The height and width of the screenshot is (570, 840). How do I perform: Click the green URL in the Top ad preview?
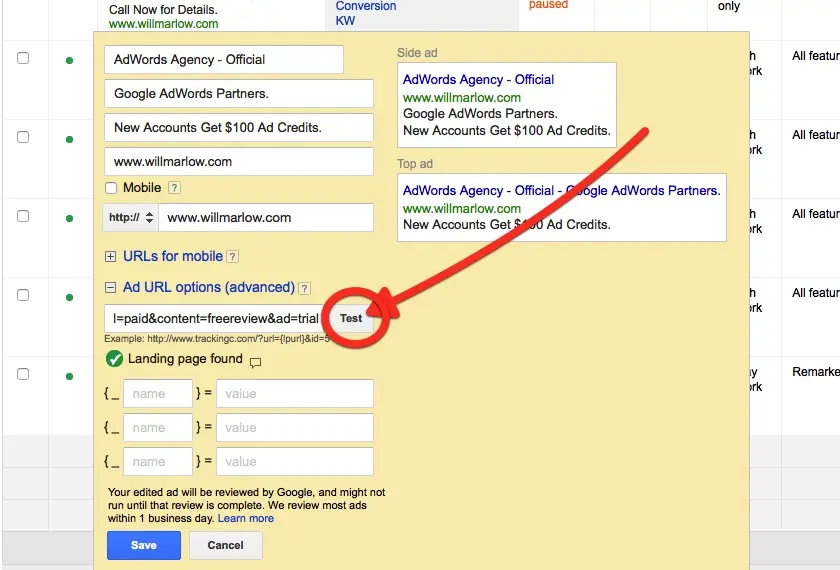462,209
